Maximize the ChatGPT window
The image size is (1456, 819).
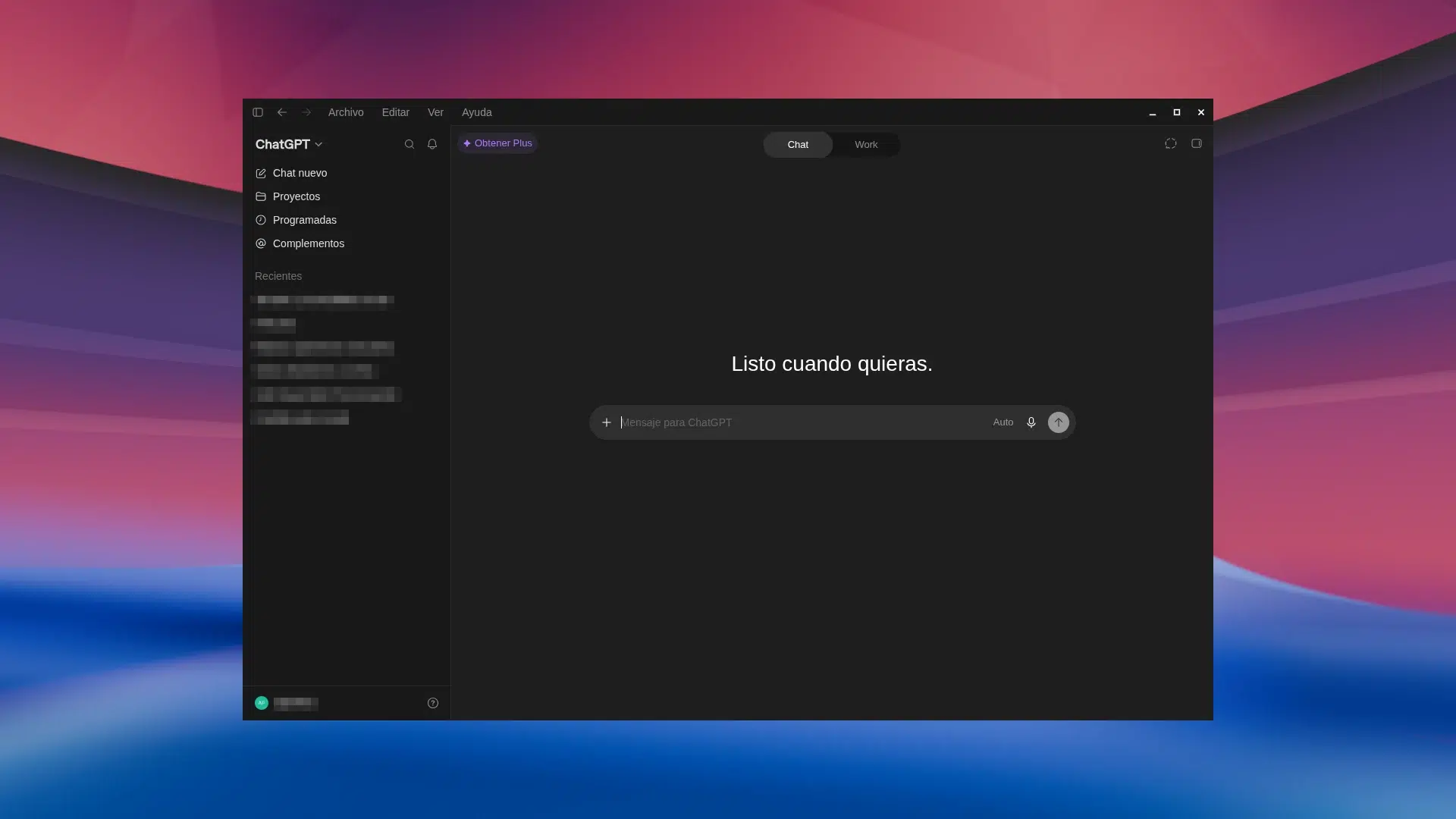[1177, 112]
